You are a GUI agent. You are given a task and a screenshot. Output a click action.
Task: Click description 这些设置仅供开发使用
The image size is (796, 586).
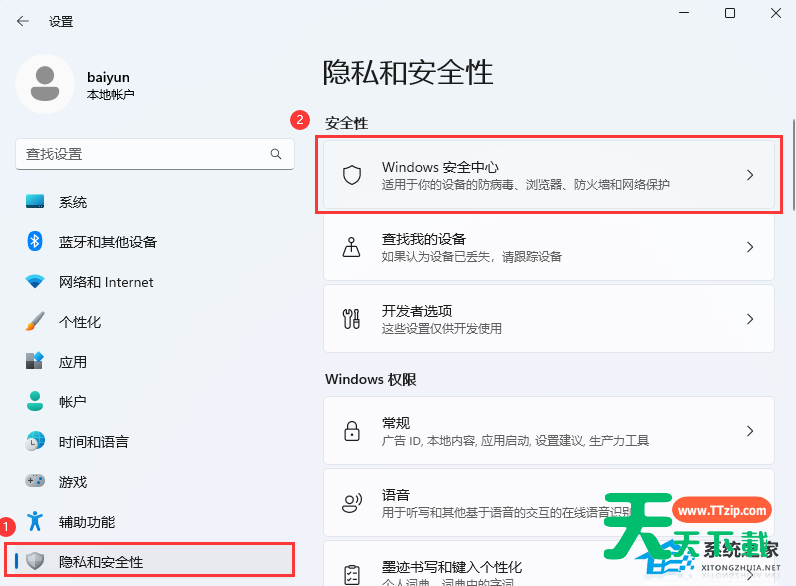[442, 329]
